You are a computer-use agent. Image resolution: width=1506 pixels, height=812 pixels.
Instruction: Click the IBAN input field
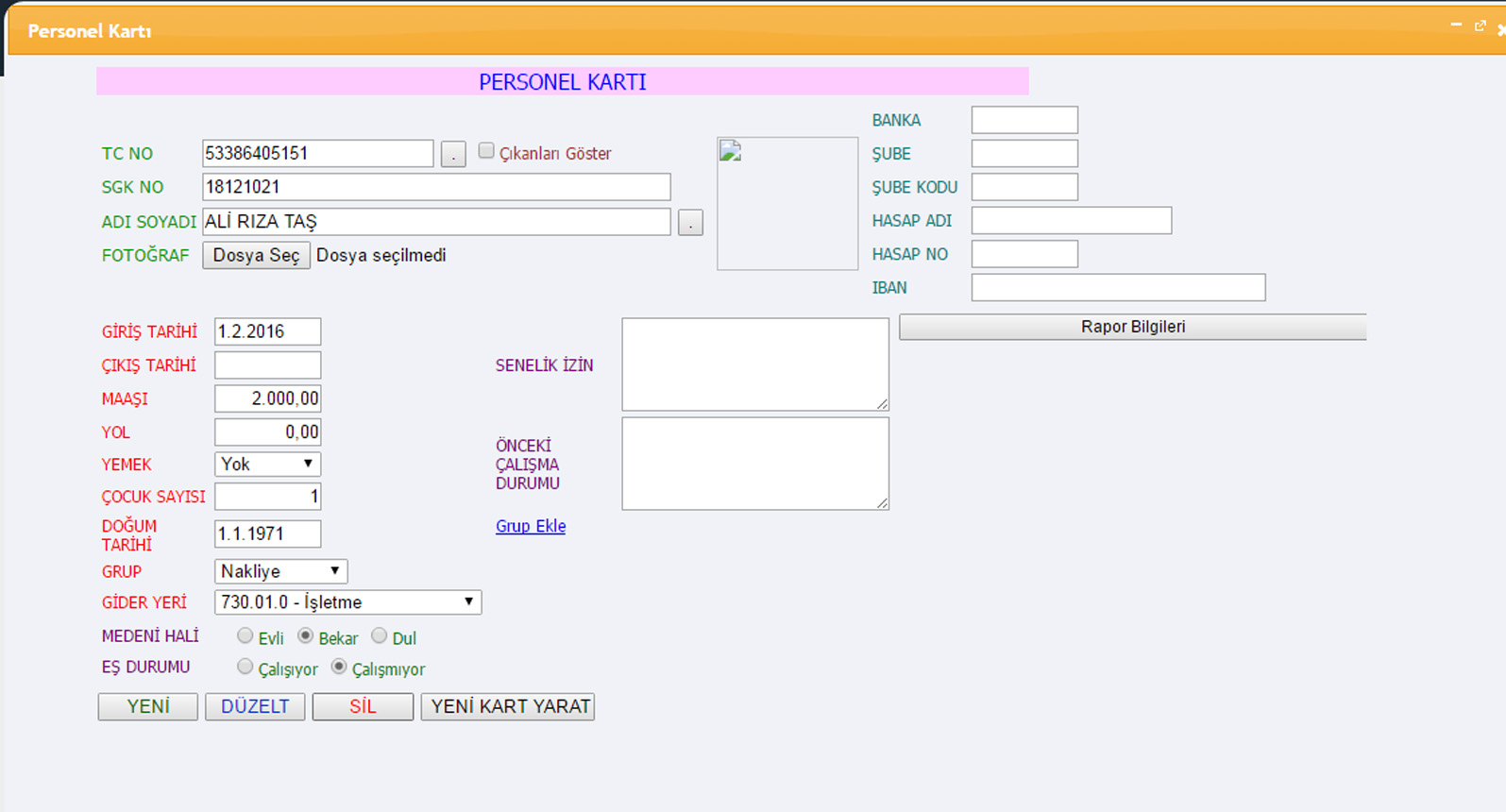1118,288
